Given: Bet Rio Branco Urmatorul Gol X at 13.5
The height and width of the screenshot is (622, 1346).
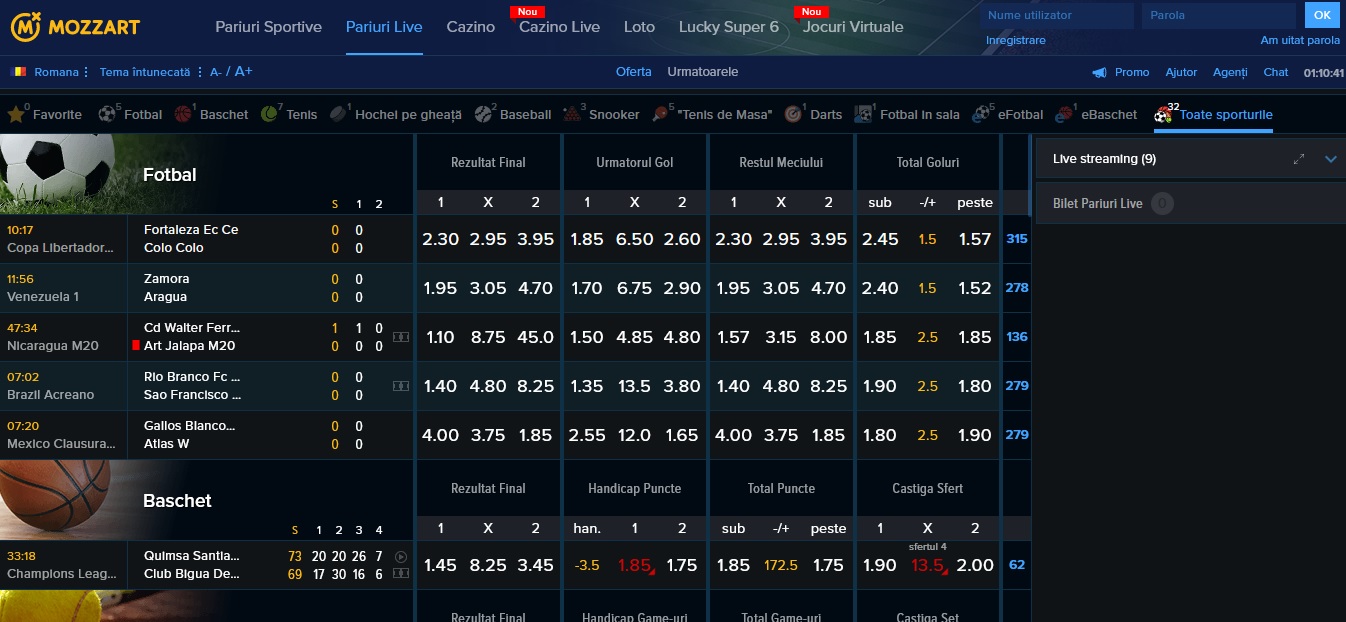Looking at the screenshot, I should point(635,386).
